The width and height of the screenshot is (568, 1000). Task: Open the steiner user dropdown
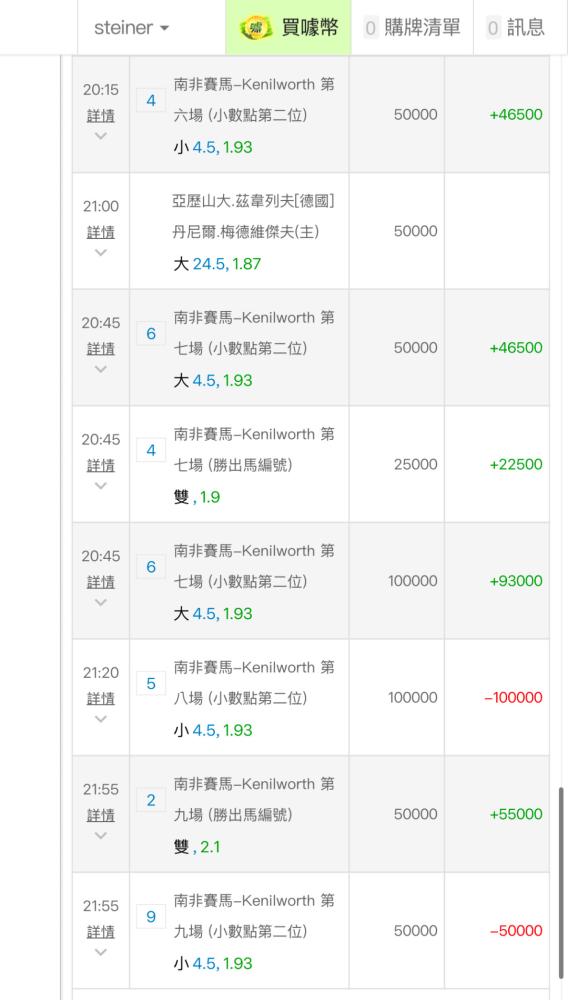pyautogui.click(x=131, y=27)
